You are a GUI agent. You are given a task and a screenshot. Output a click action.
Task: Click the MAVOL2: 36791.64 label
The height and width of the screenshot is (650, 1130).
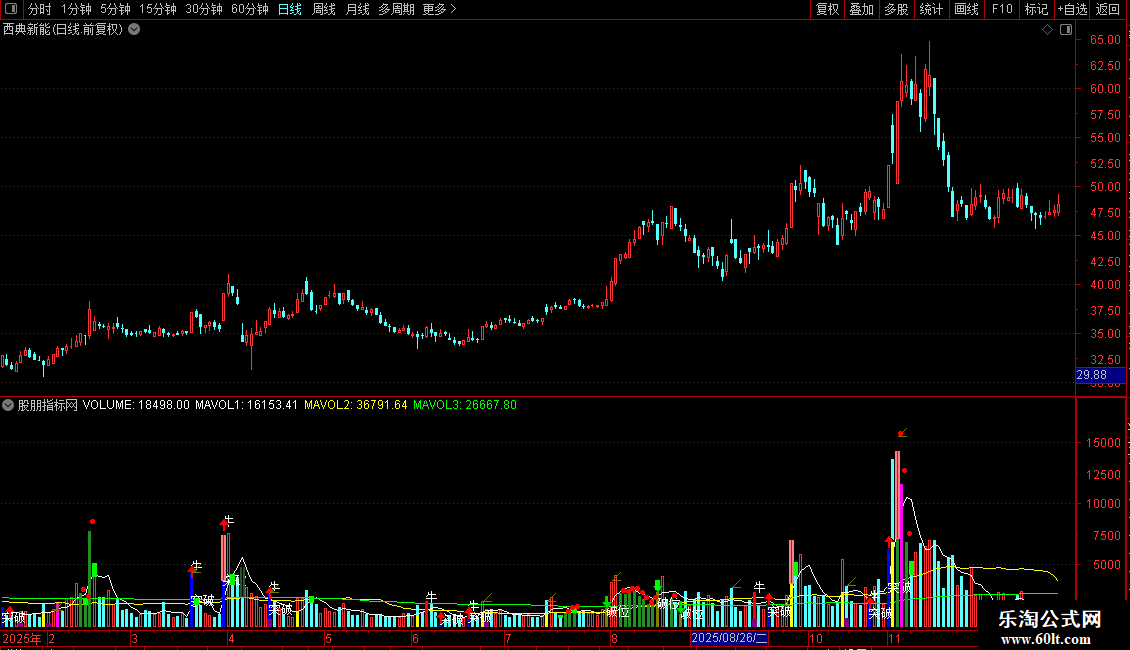pyautogui.click(x=356, y=405)
